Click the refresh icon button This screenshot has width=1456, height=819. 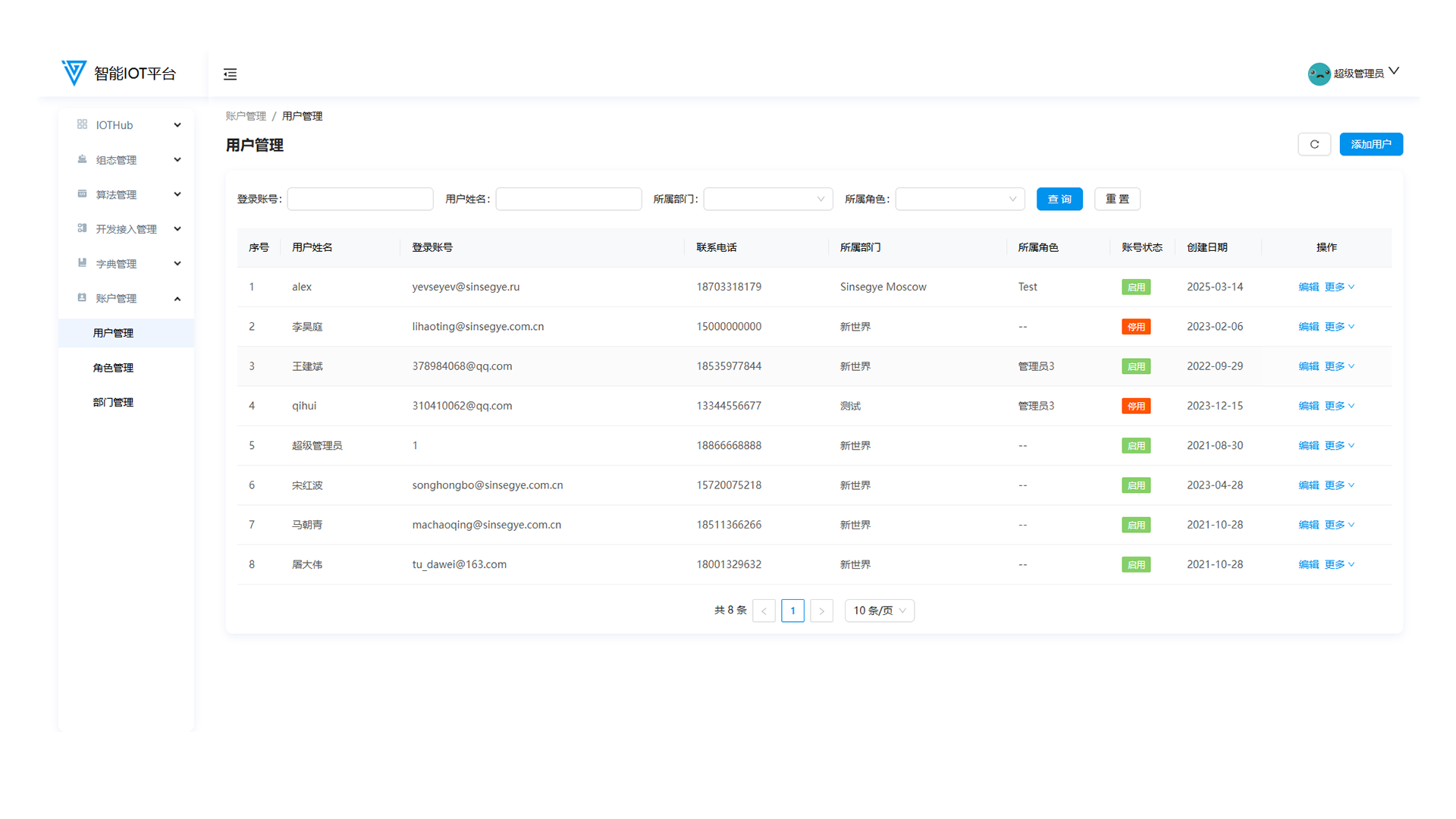[x=1314, y=144]
